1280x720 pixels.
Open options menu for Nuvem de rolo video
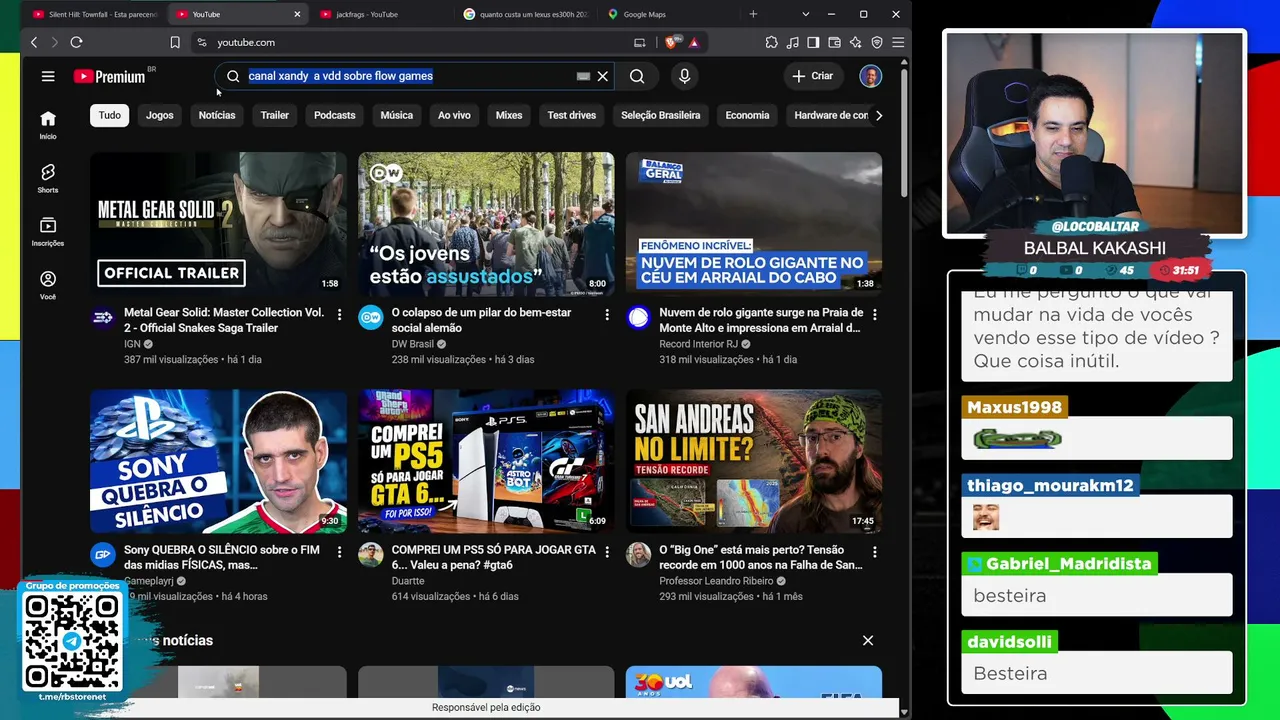click(875, 314)
